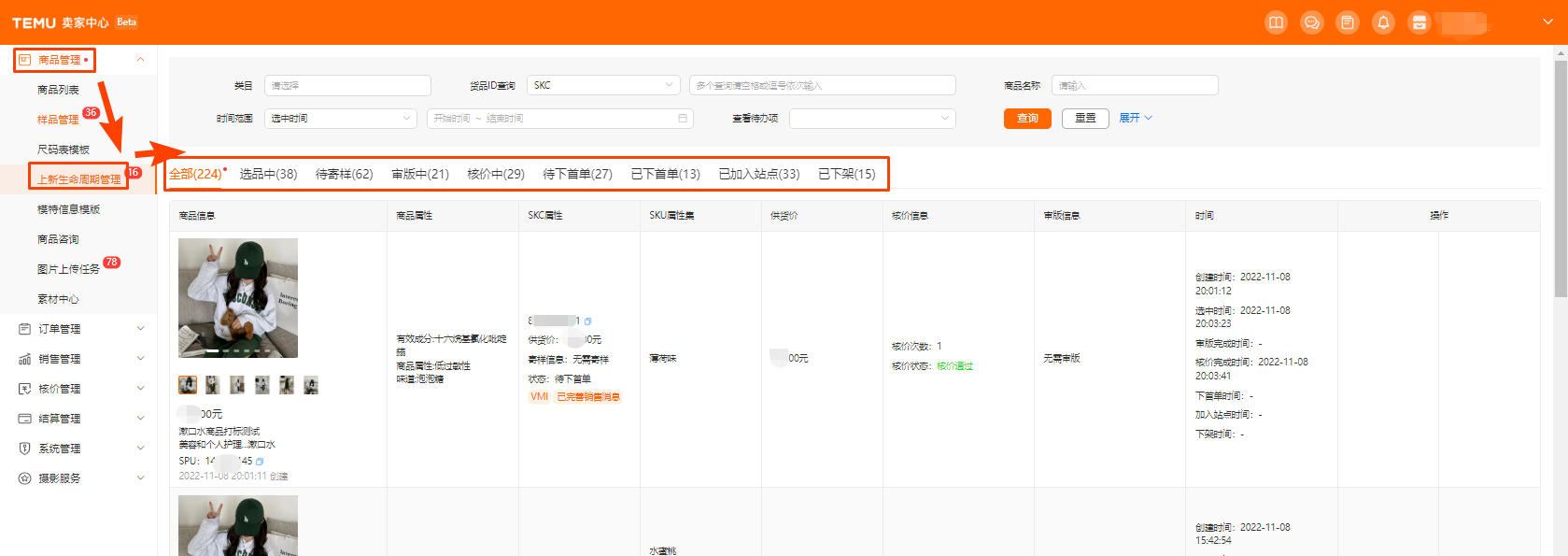The width and height of the screenshot is (1568, 556).
Task: Click 展开 to expand more filters
Action: point(1136,119)
